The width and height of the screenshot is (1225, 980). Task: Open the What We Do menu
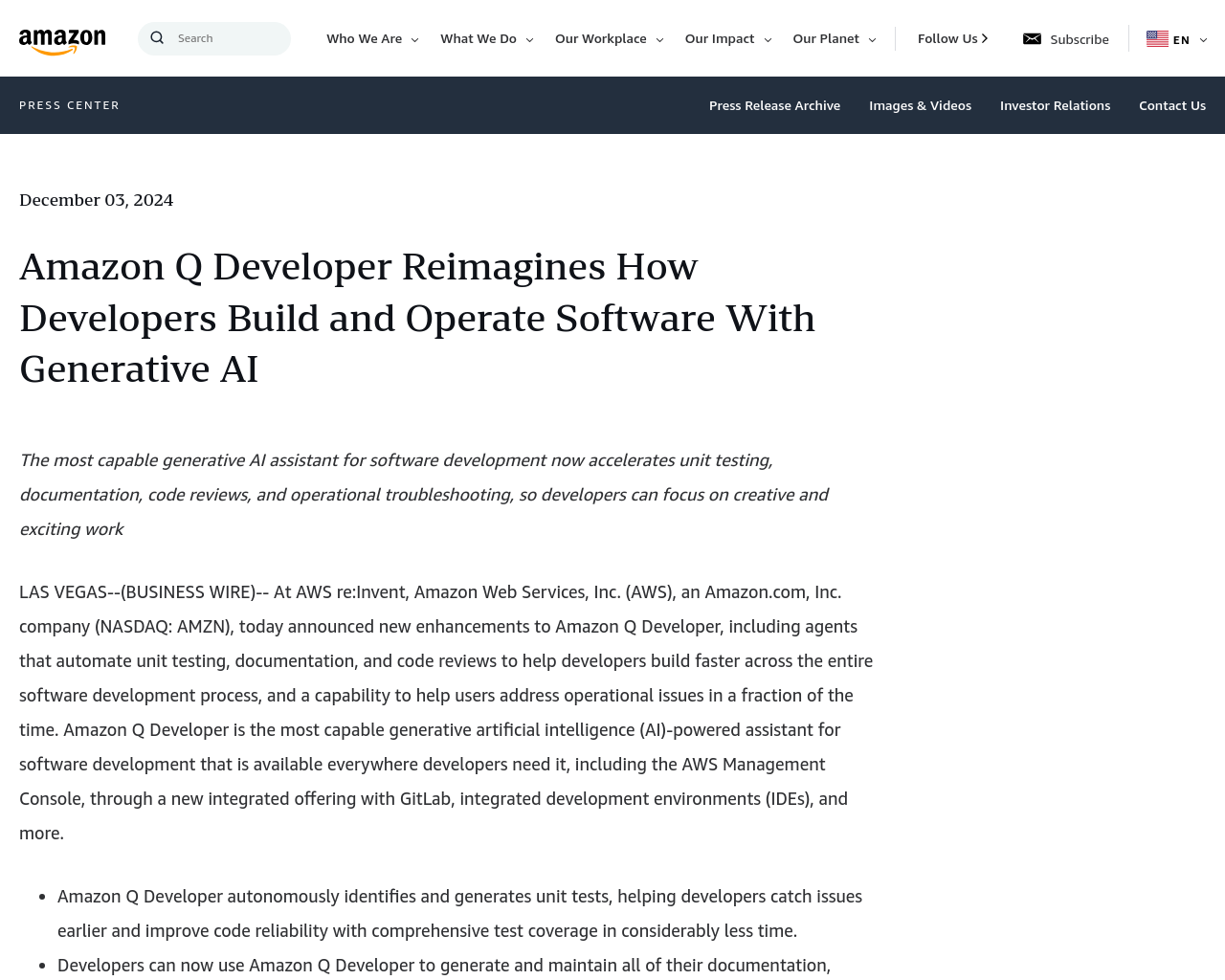478,38
